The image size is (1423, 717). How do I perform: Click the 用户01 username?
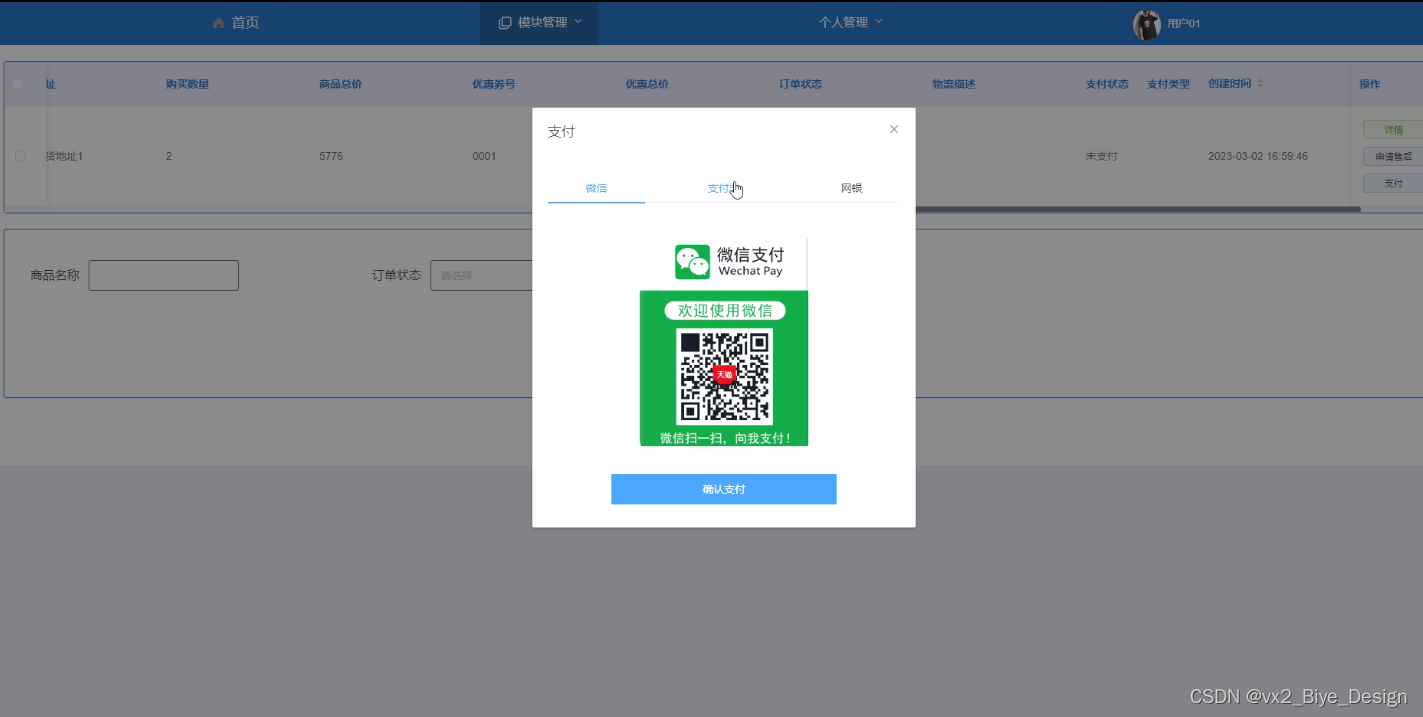[x=1183, y=23]
